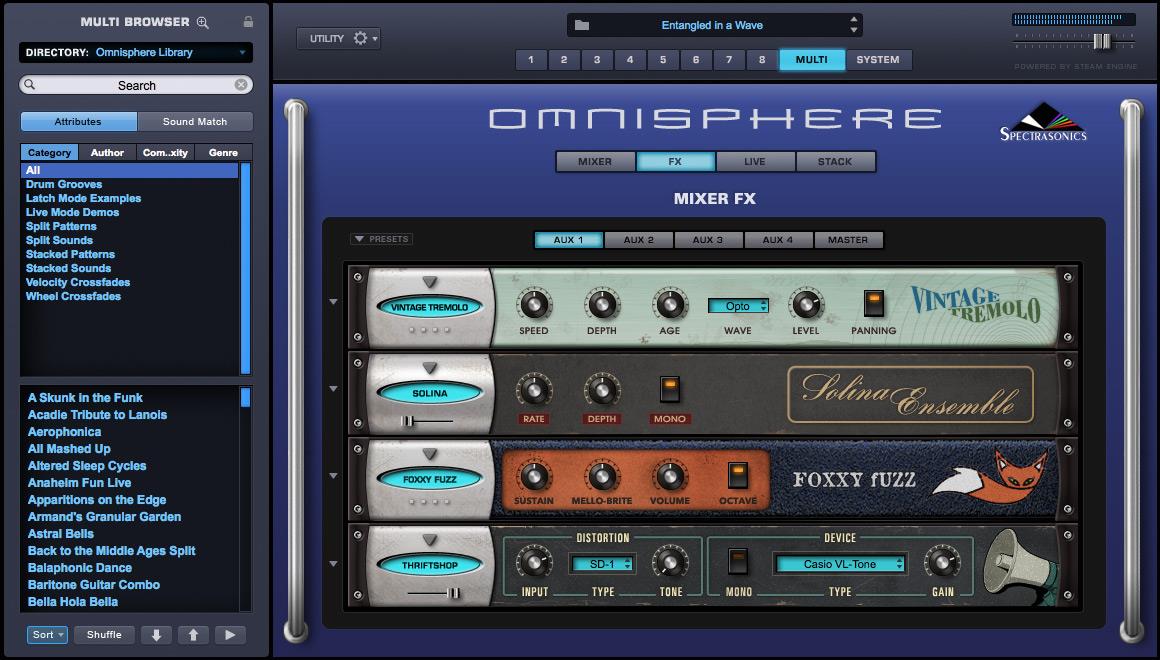1160x660 pixels.
Task: Switch to the AUX 2 tab
Action: [638, 239]
